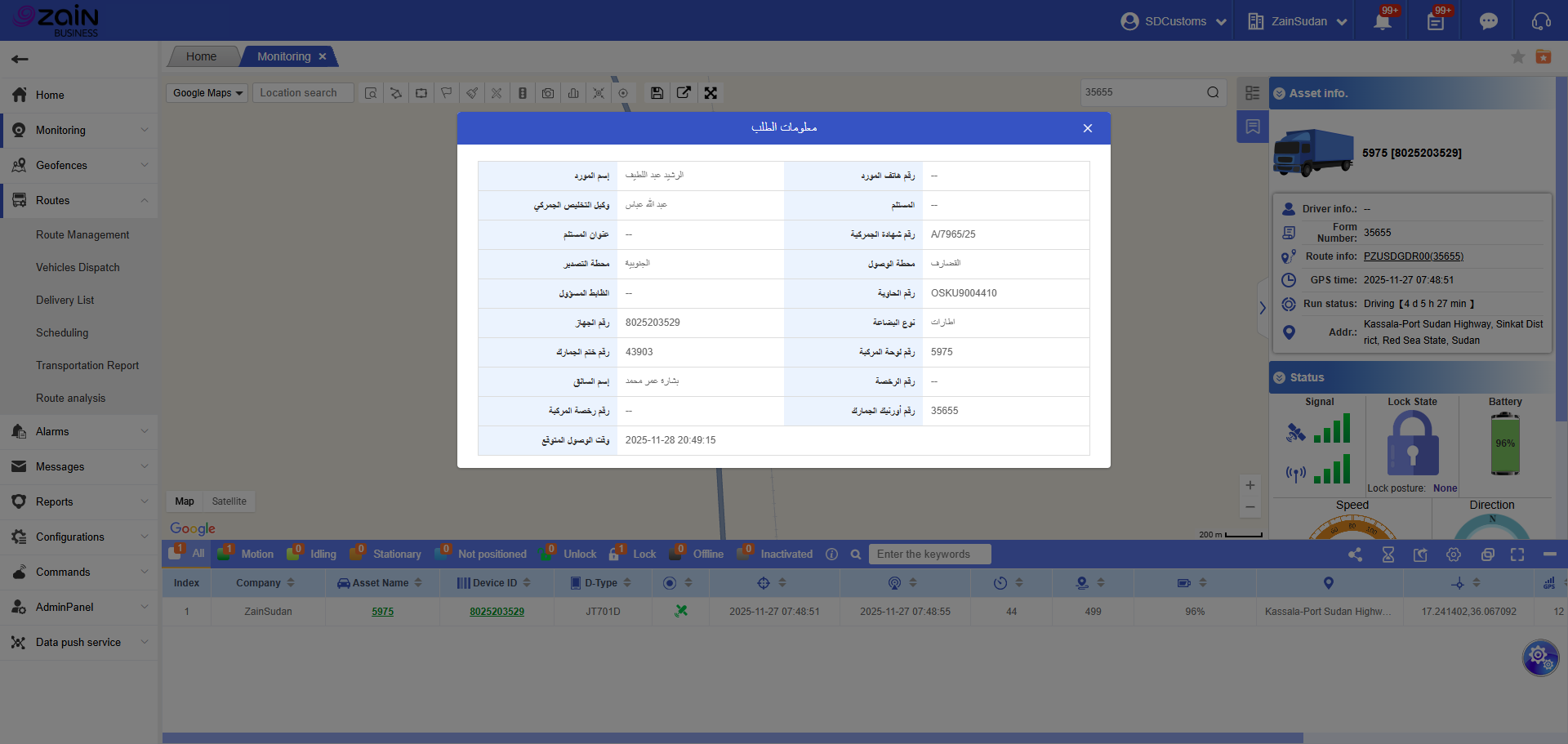1568x744 pixels.
Task: Open the customer support headset icon
Action: click(x=1540, y=22)
